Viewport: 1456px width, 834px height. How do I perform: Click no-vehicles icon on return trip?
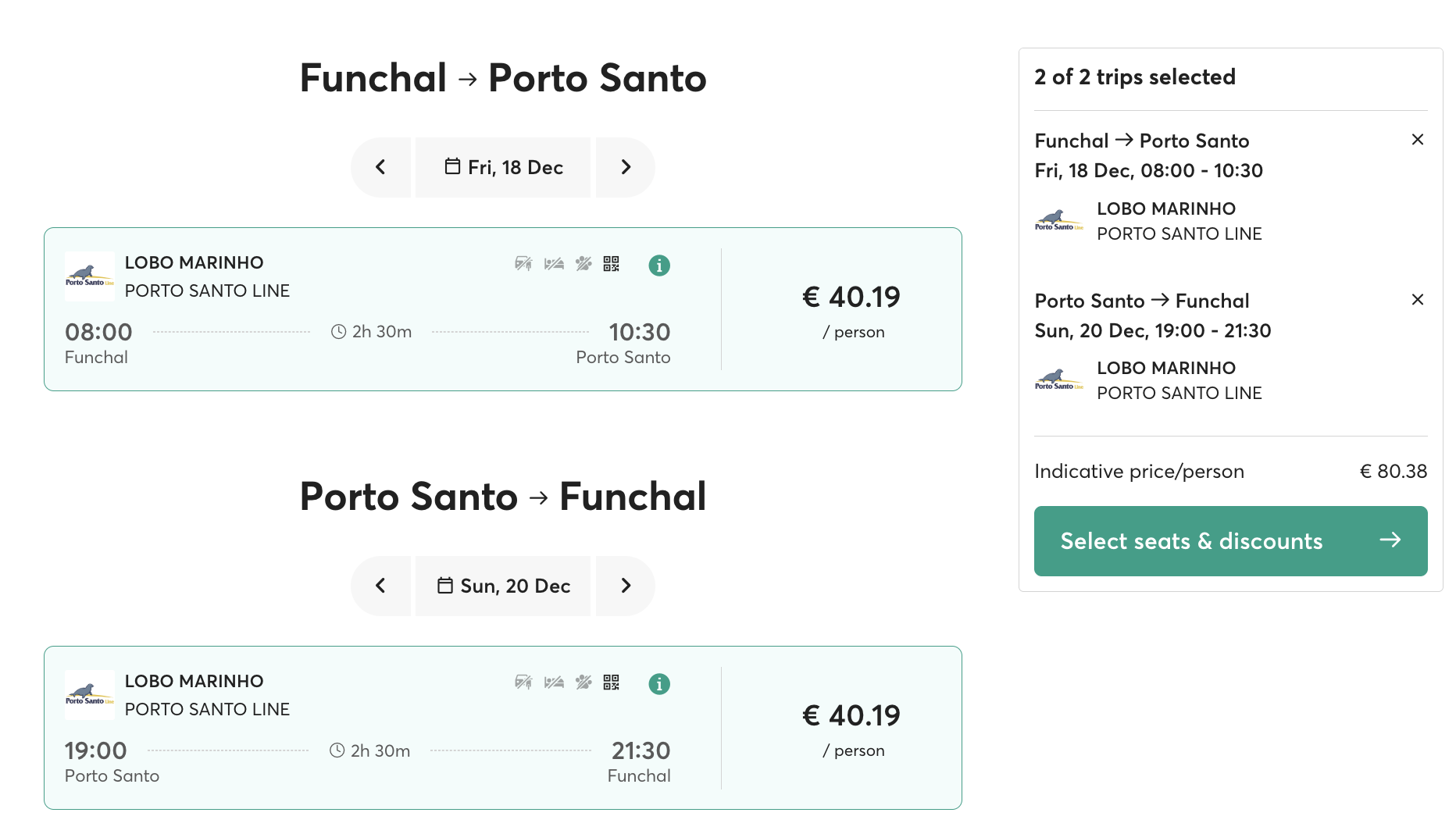click(x=523, y=683)
